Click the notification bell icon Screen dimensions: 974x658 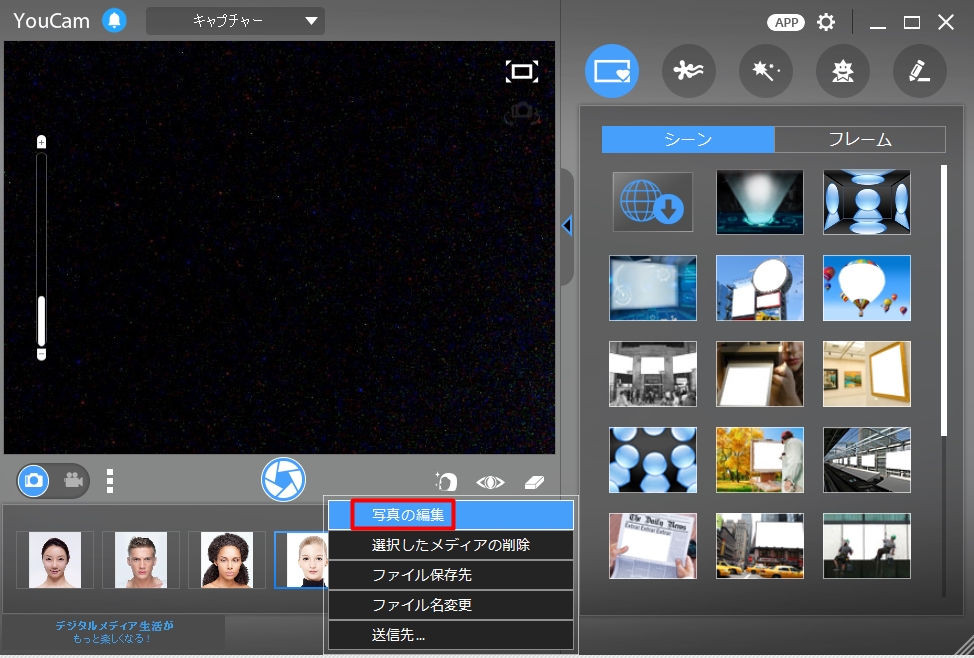pyautogui.click(x=114, y=21)
